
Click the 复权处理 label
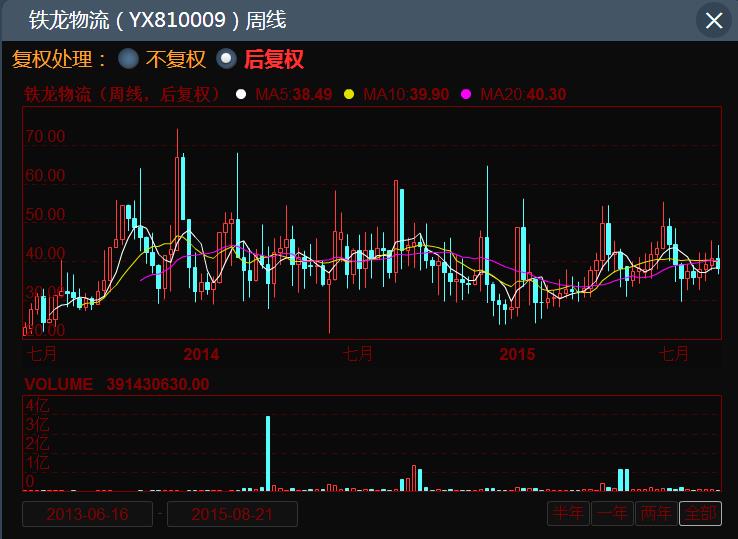click(x=60, y=59)
